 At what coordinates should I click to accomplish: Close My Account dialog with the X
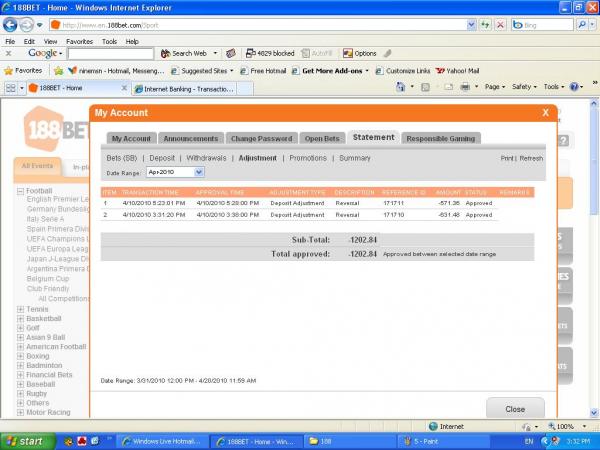(545, 113)
